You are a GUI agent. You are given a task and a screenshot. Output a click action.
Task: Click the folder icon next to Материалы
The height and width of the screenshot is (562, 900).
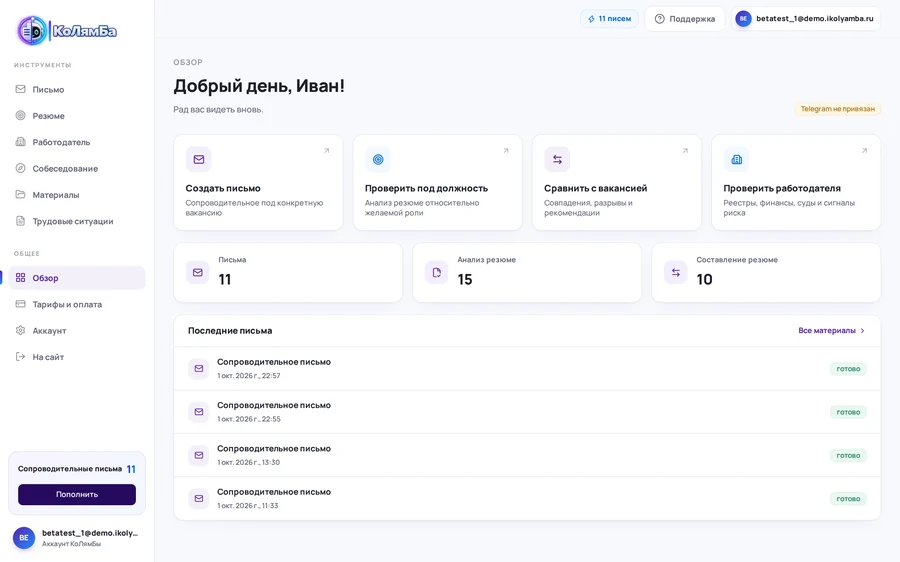click(21, 195)
